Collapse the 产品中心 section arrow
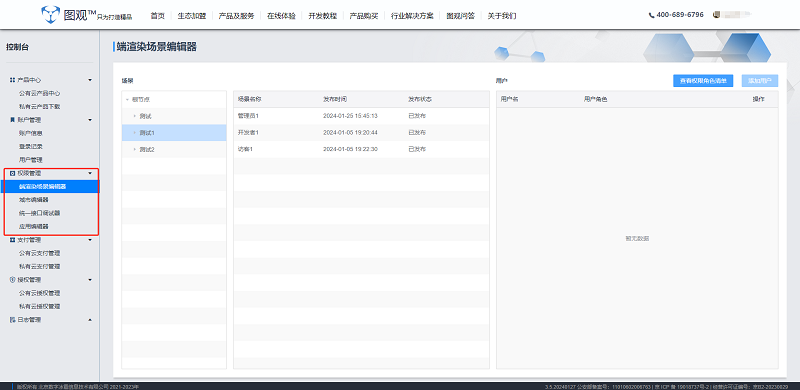This screenshot has width=800, height=390. [90, 80]
